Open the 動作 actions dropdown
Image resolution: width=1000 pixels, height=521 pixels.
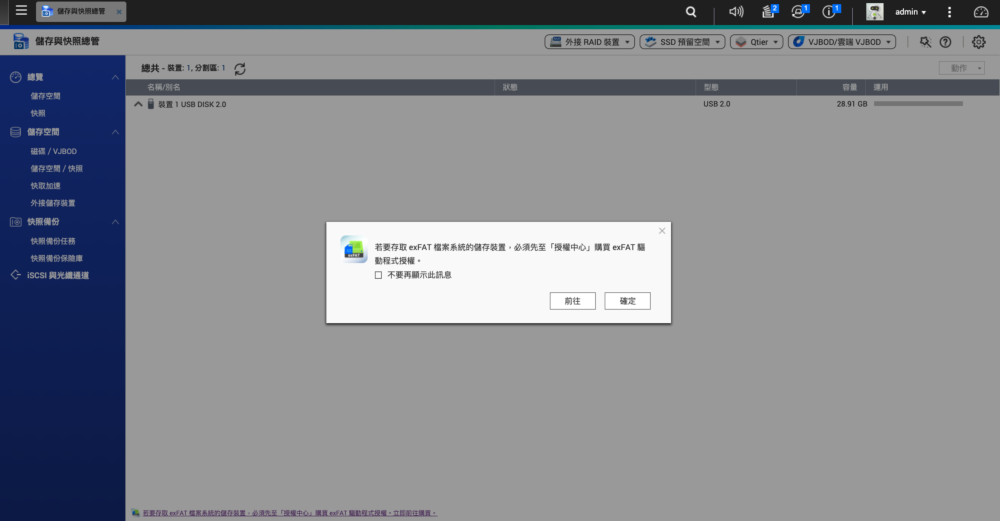click(962, 68)
